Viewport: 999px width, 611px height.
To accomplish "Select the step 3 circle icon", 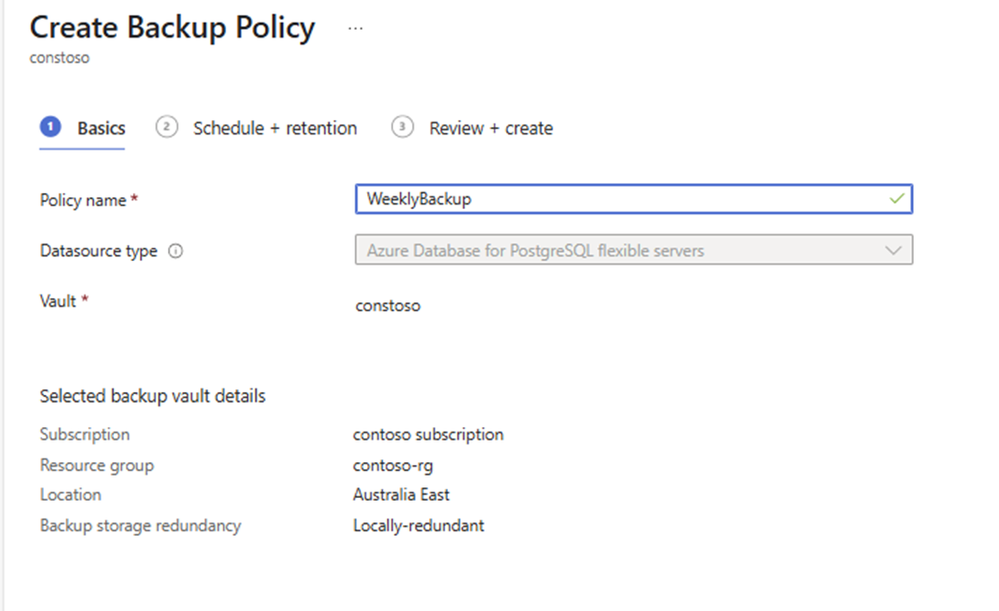I will click(402, 127).
